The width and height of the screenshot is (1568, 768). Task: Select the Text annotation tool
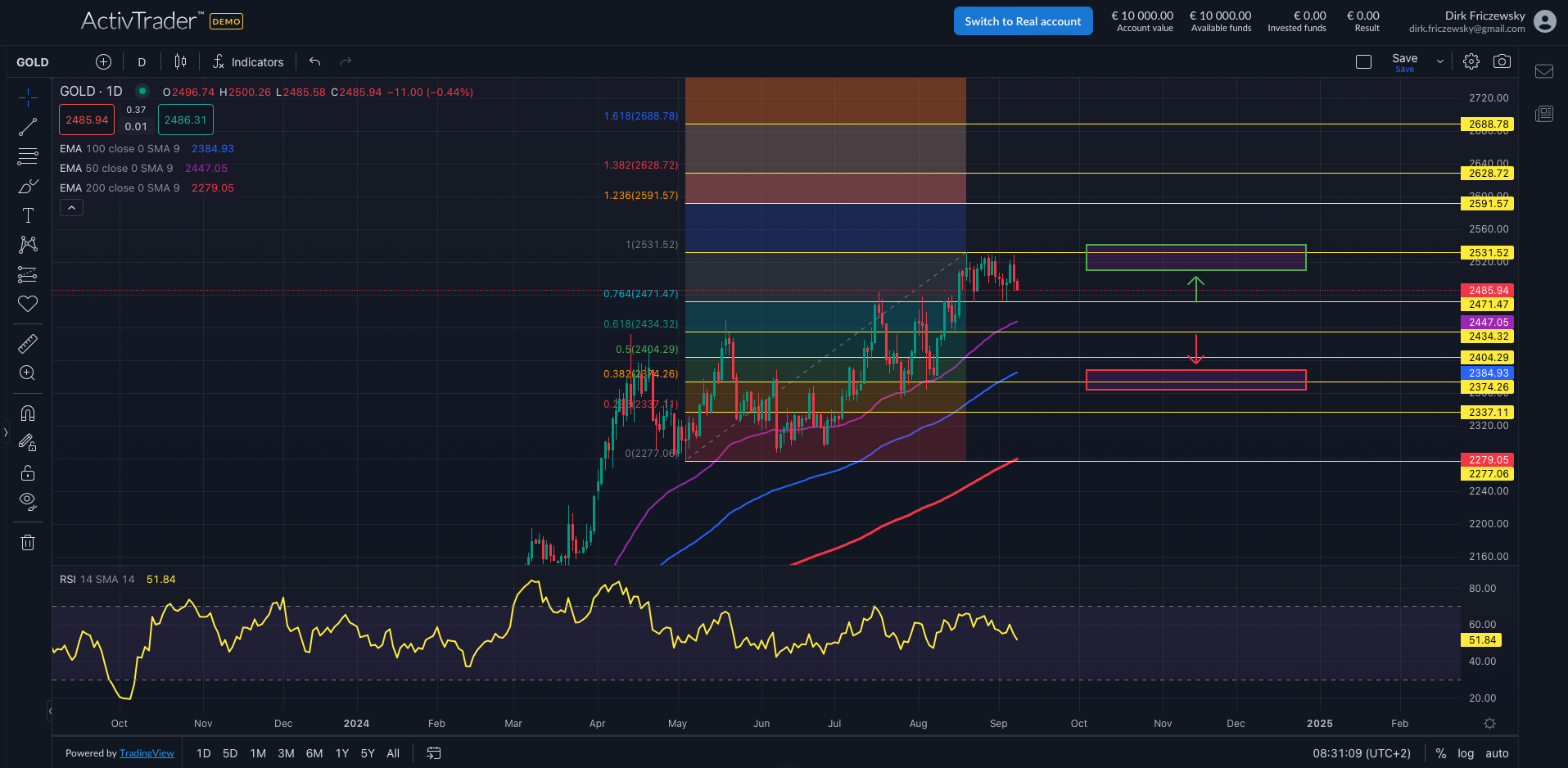click(x=28, y=215)
